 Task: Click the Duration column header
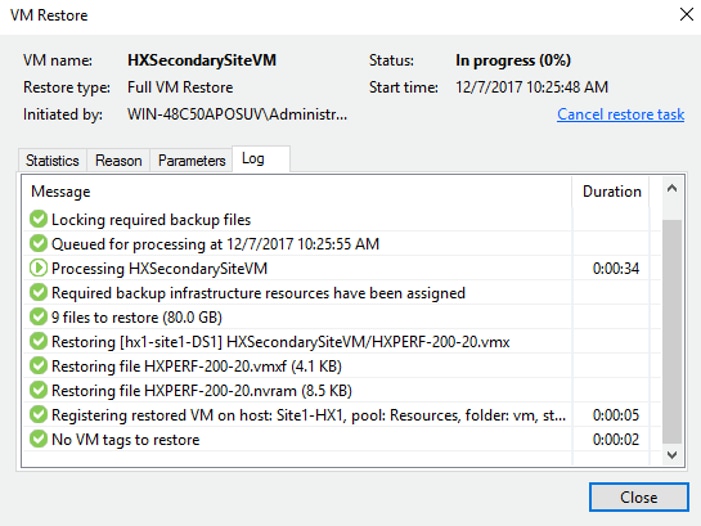[611, 191]
